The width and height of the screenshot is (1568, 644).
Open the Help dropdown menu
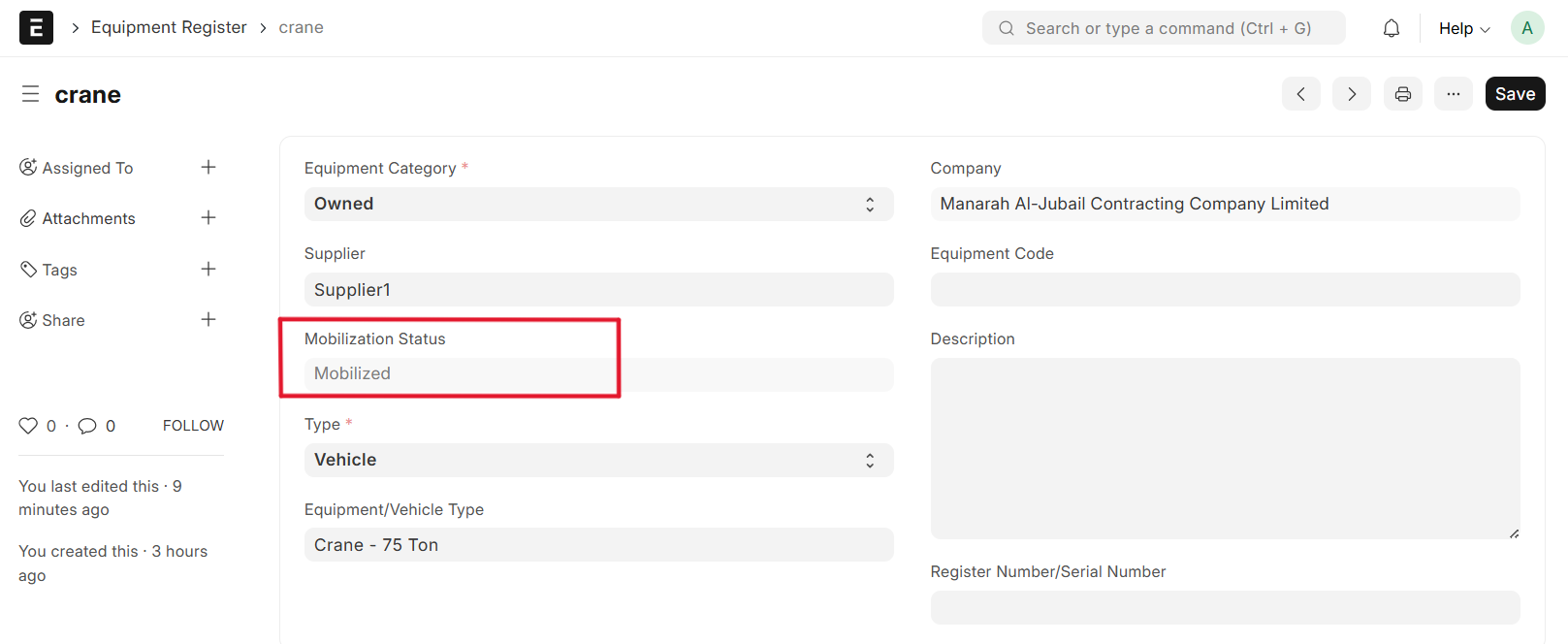(1463, 28)
